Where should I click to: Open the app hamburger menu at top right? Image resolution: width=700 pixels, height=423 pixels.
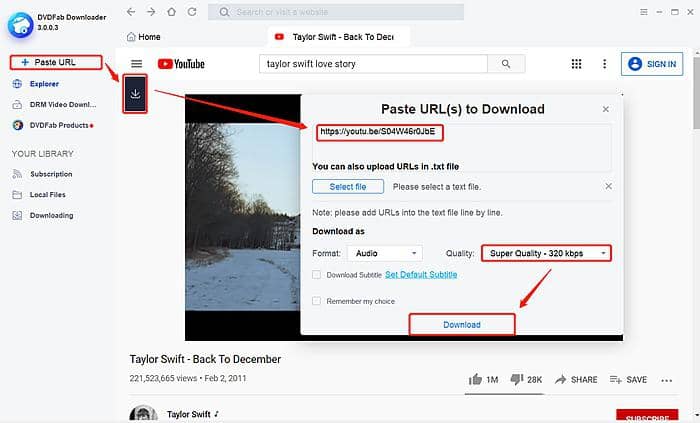[644, 12]
